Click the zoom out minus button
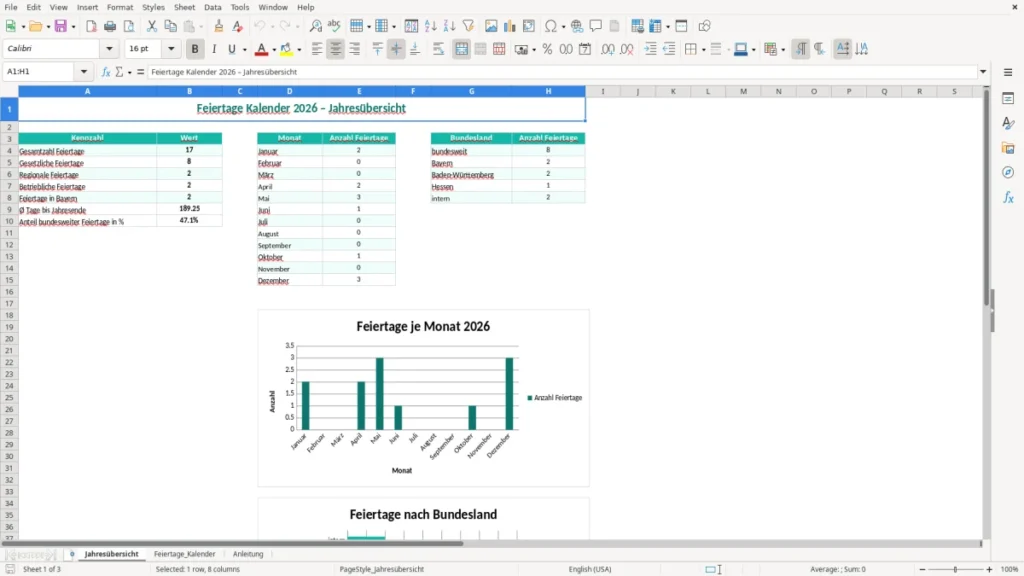 click(x=922, y=569)
